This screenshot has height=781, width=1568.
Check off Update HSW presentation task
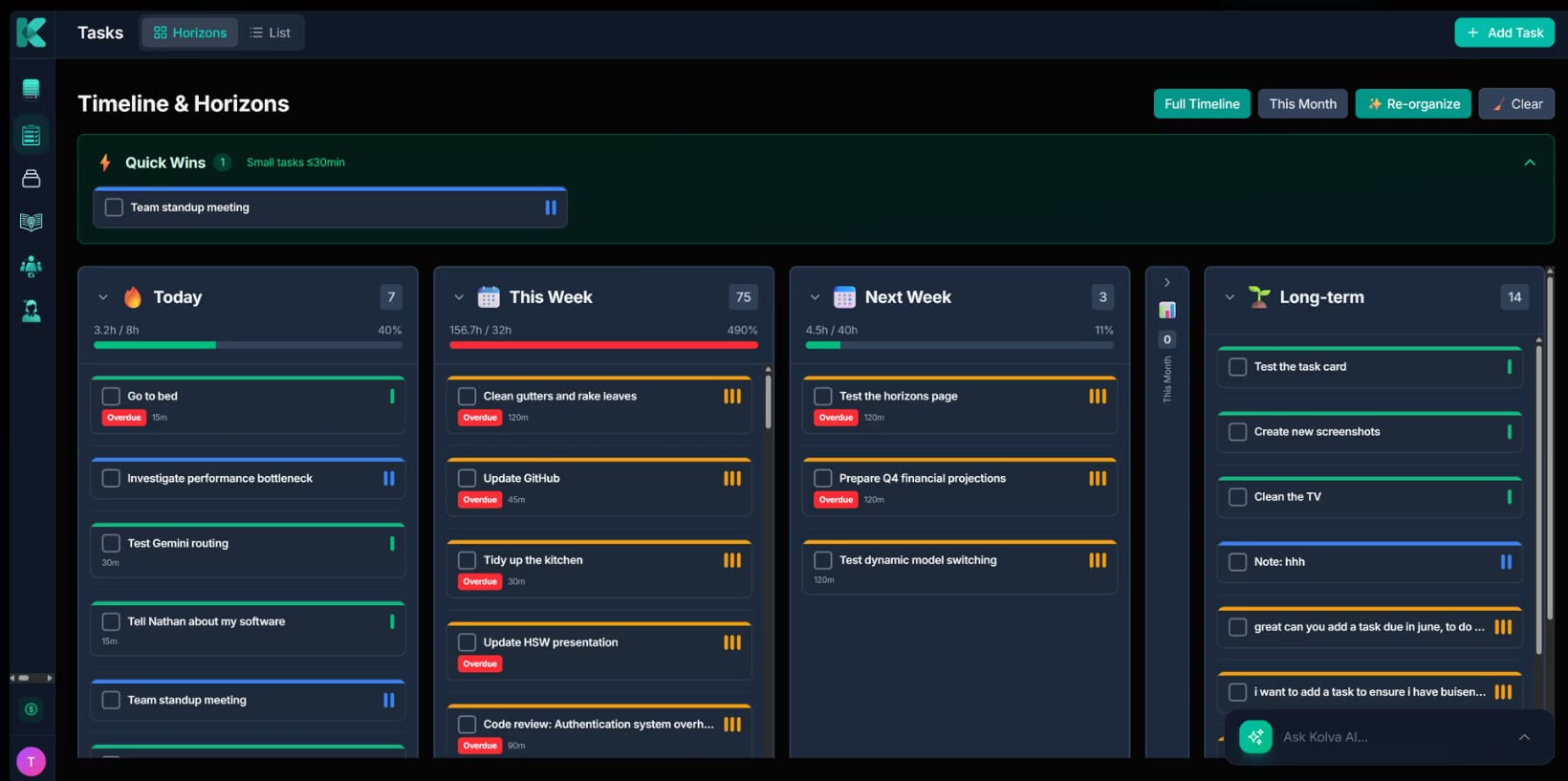pos(467,643)
